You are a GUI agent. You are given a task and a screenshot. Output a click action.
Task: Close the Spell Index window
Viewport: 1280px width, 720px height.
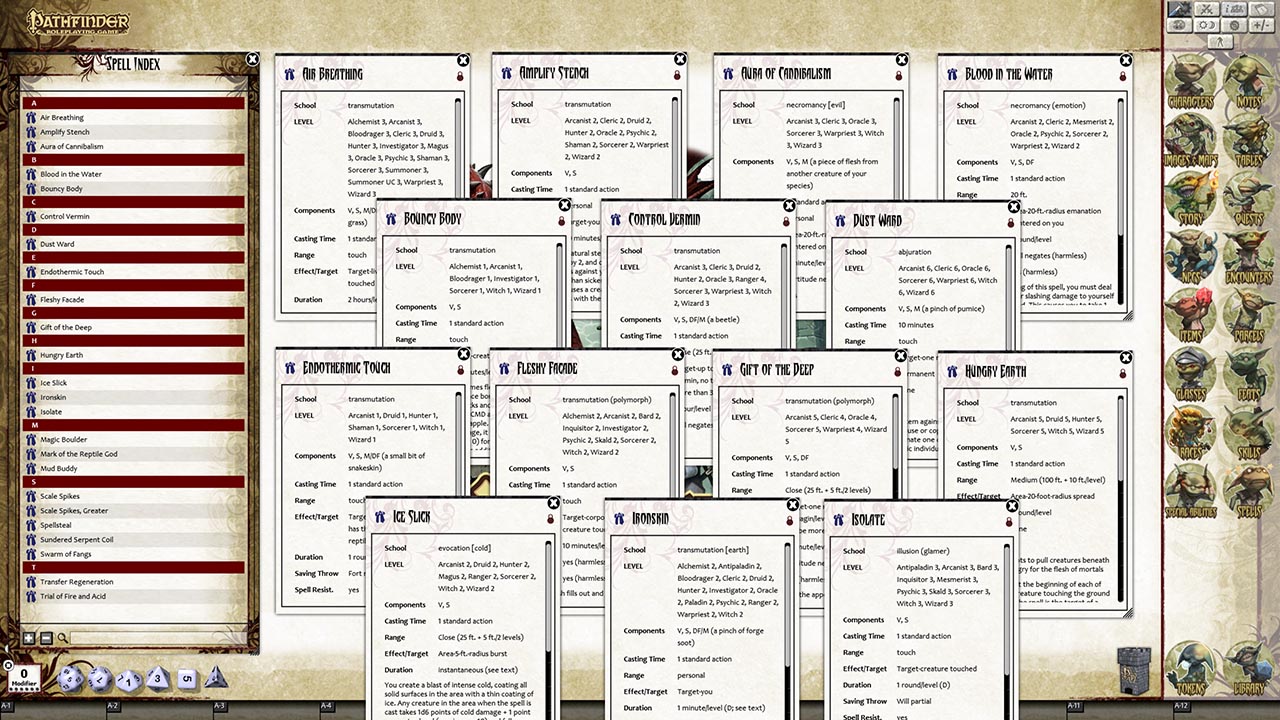[x=252, y=60]
